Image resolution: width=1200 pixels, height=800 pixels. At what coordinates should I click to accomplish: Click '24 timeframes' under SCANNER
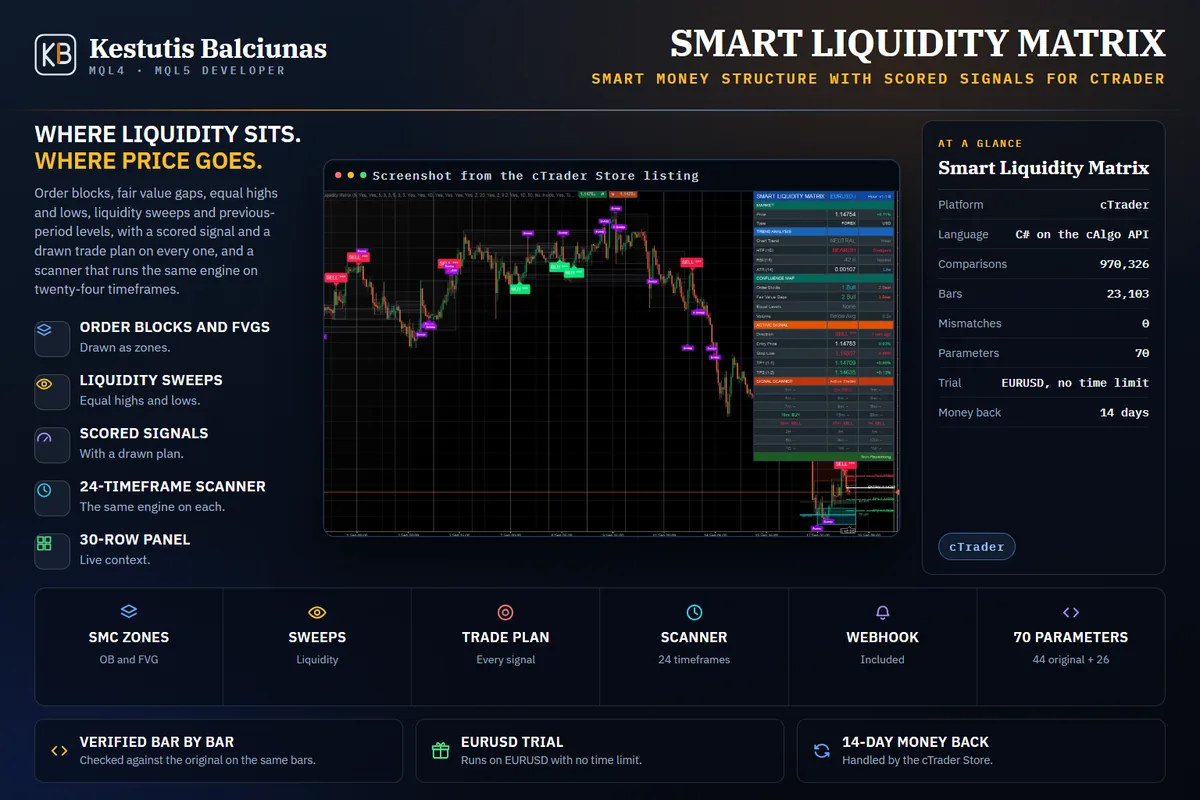694,660
